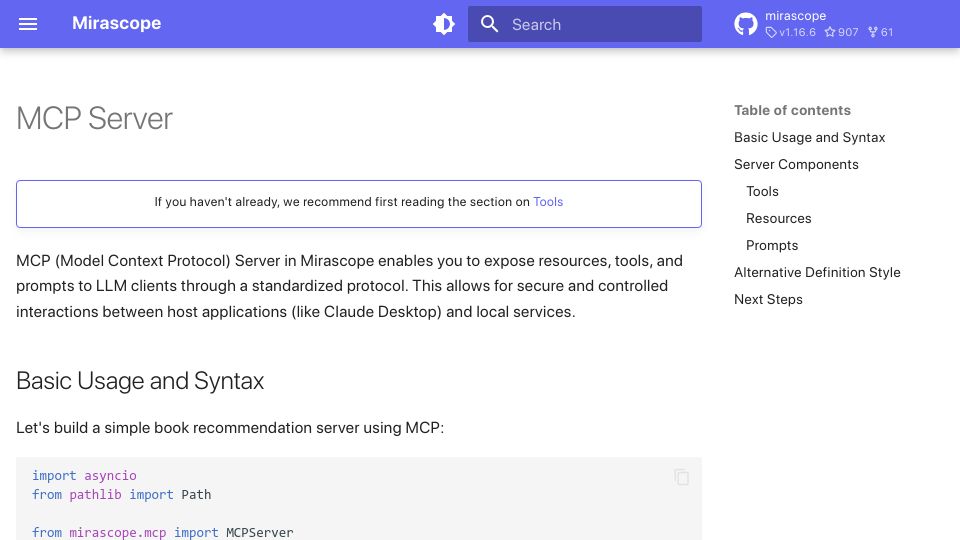Click the Mirascope site title
This screenshot has height=540, width=960.
(x=116, y=23)
